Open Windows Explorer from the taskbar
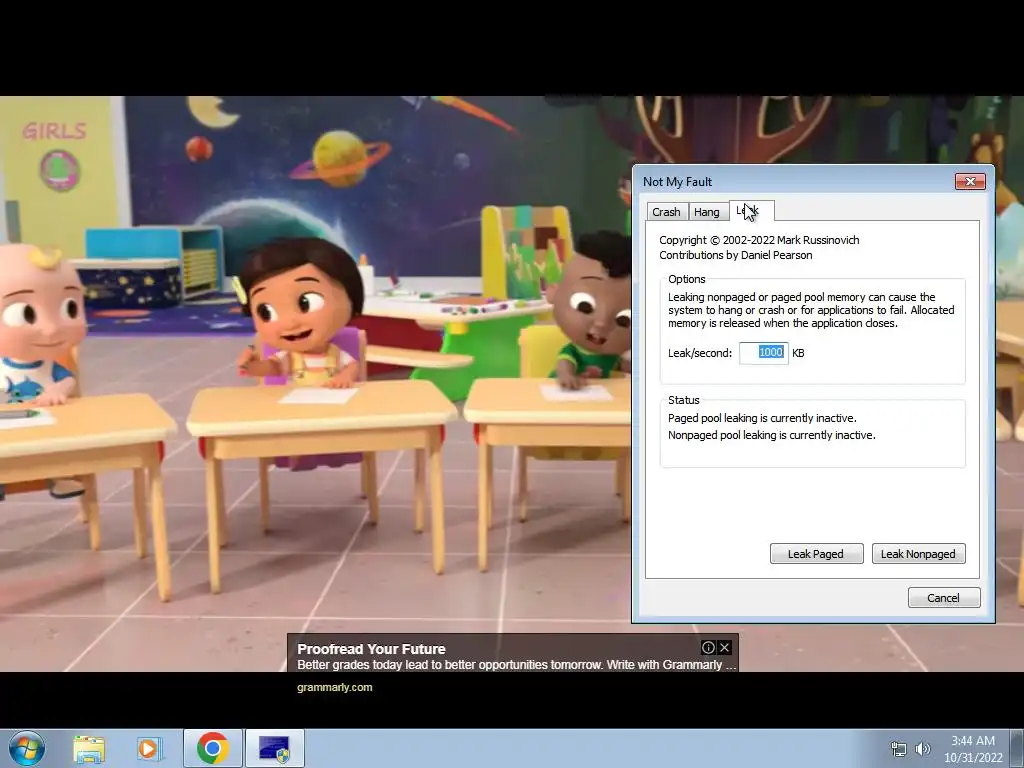Image resolution: width=1024 pixels, height=768 pixels. pos(89,748)
